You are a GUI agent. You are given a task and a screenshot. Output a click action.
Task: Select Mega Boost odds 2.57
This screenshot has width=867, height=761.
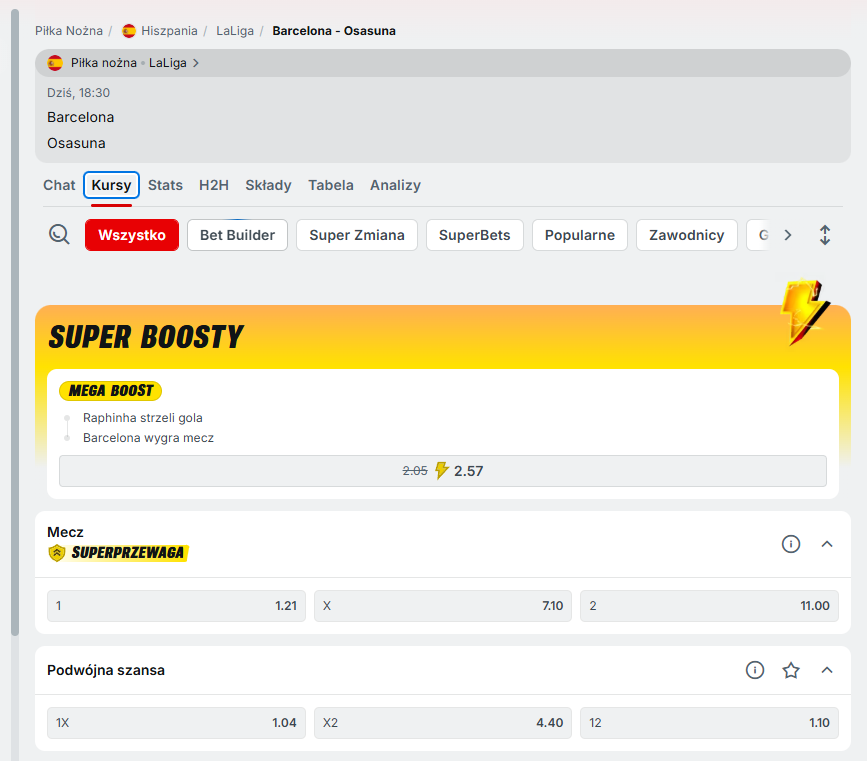pos(443,471)
